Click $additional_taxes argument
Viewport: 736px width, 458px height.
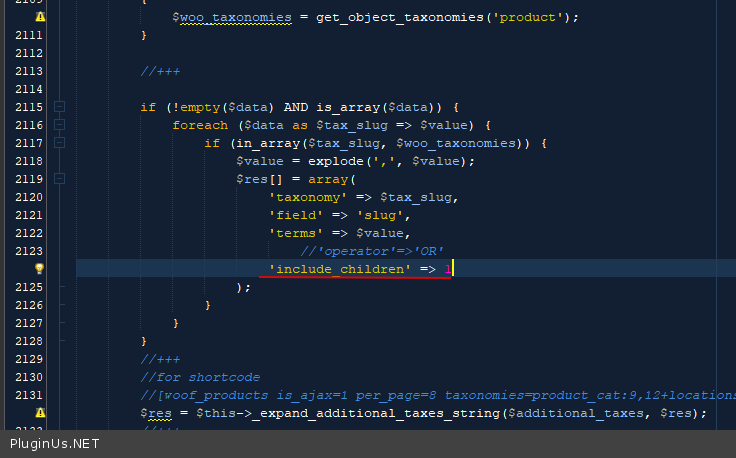tap(576, 413)
